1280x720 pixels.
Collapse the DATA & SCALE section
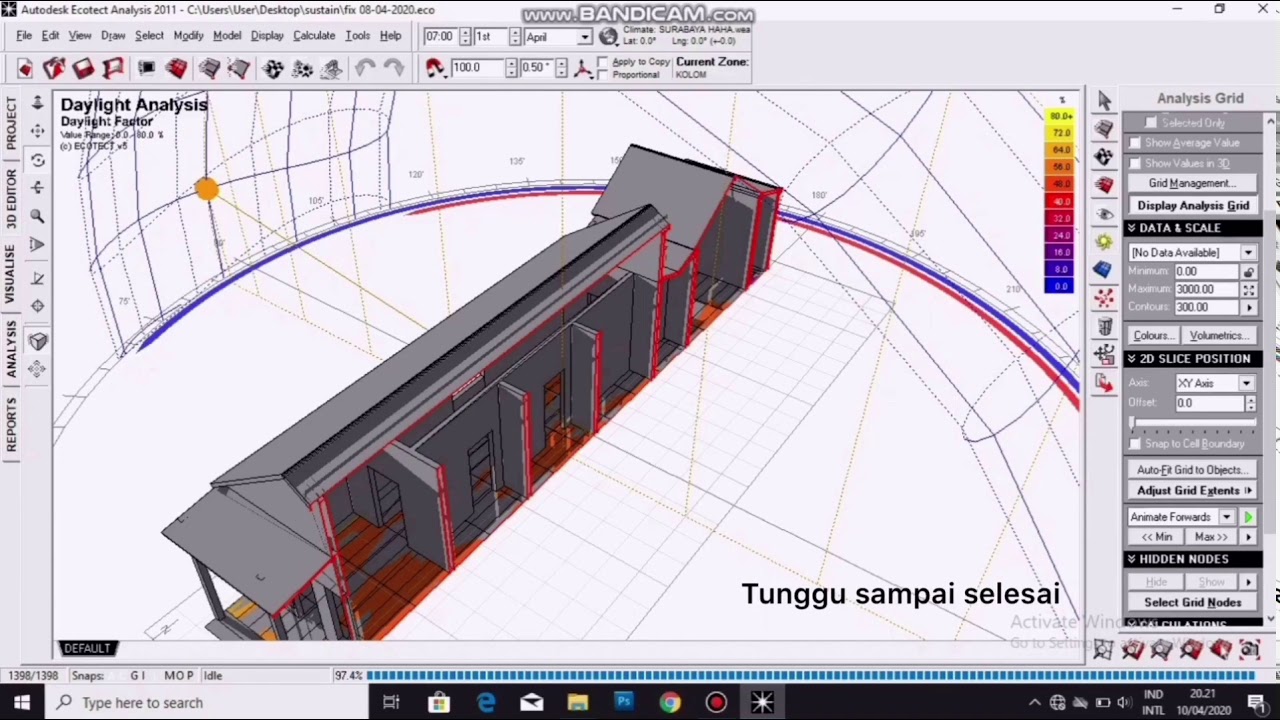pyautogui.click(x=1192, y=228)
